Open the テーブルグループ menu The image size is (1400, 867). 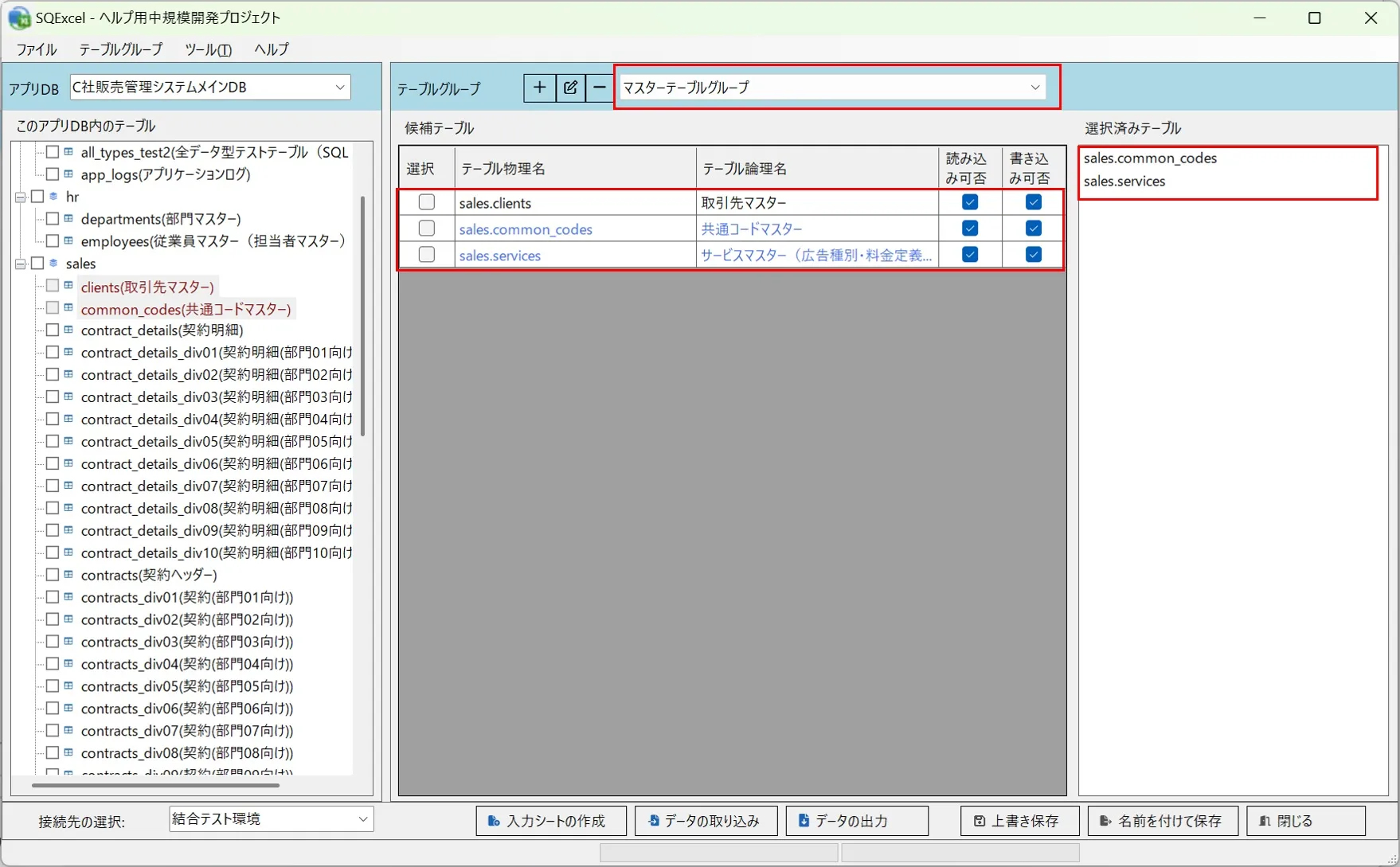pyautogui.click(x=121, y=49)
